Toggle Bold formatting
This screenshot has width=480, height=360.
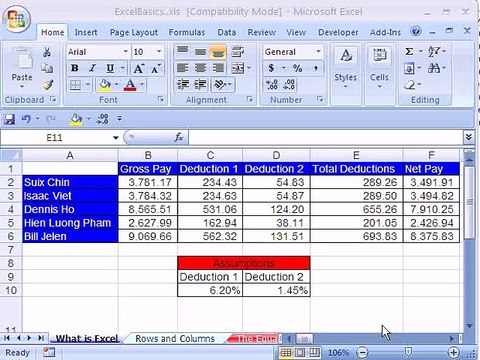[x=75, y=68]
